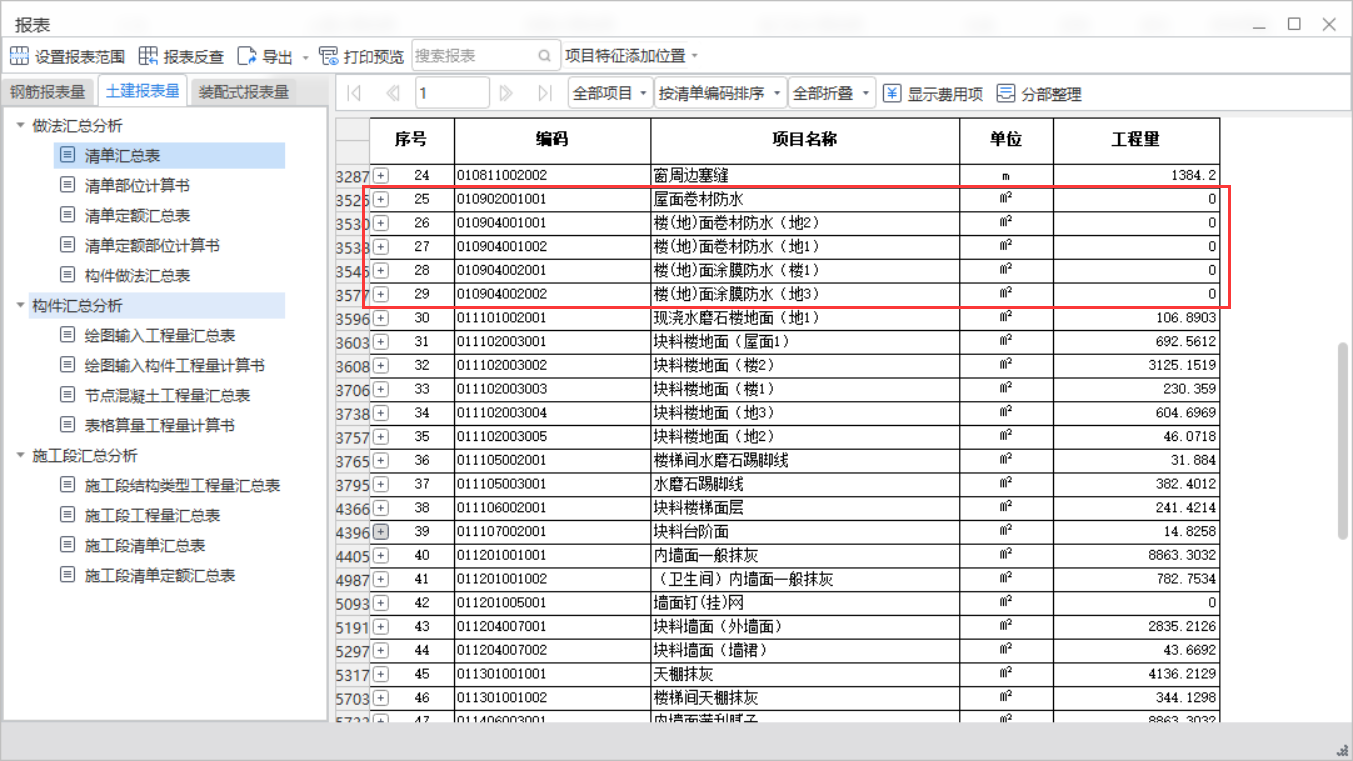Open 绘图输入构件工程量计算书 report
Viewport: 1353px width, 761px height.
[174, 365]
